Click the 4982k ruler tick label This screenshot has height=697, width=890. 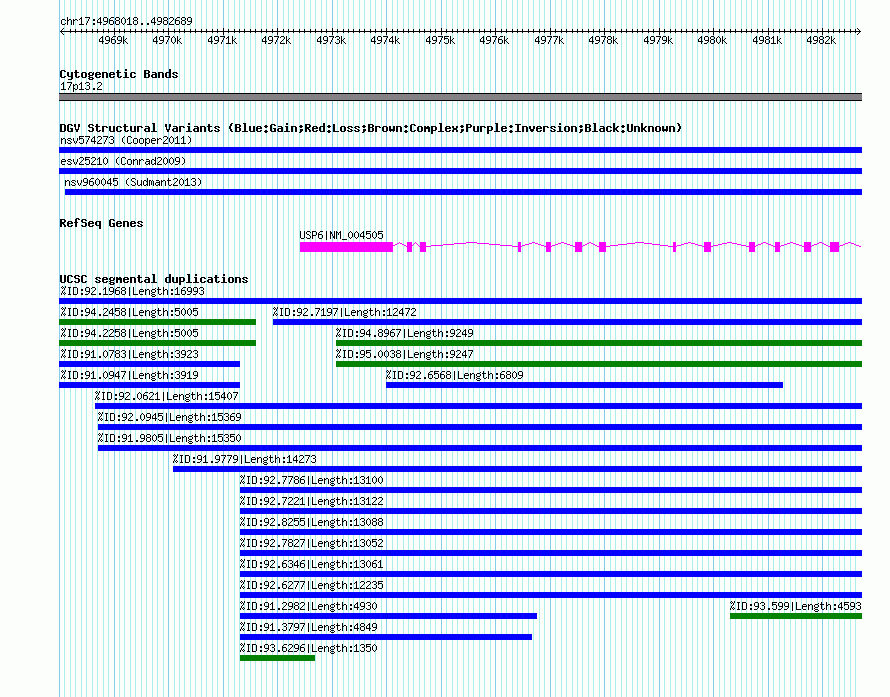(821, 40)
